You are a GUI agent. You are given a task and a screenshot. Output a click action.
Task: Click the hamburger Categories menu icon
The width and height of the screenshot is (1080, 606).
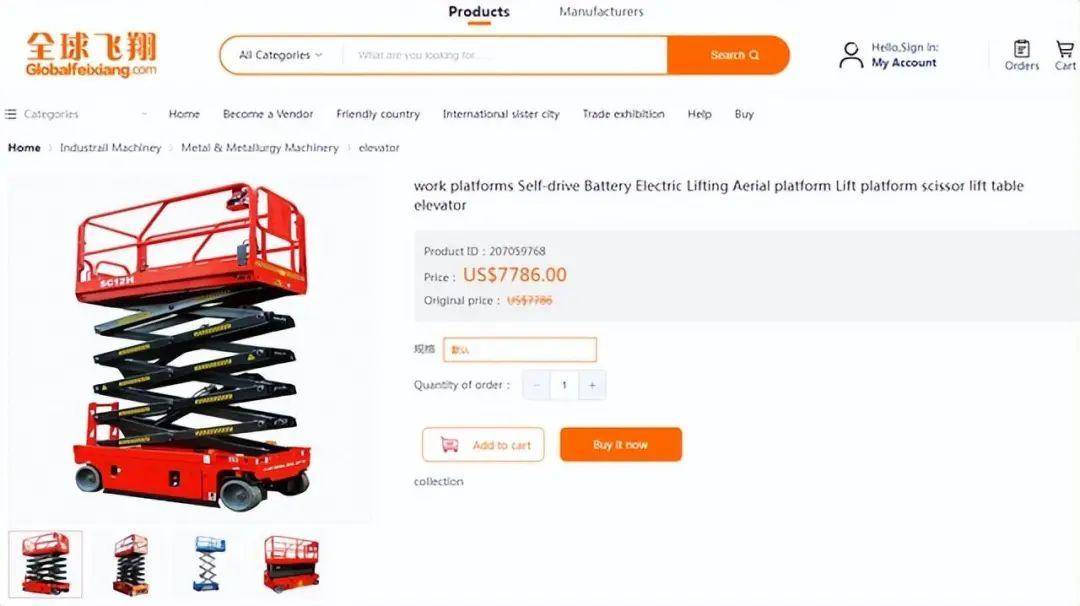point(11,114)
